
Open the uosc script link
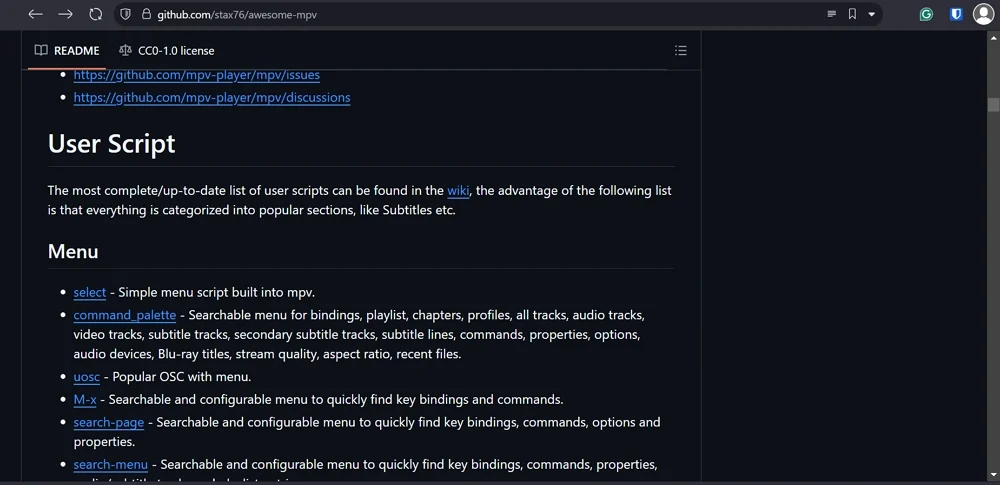(x=86, y=377)
